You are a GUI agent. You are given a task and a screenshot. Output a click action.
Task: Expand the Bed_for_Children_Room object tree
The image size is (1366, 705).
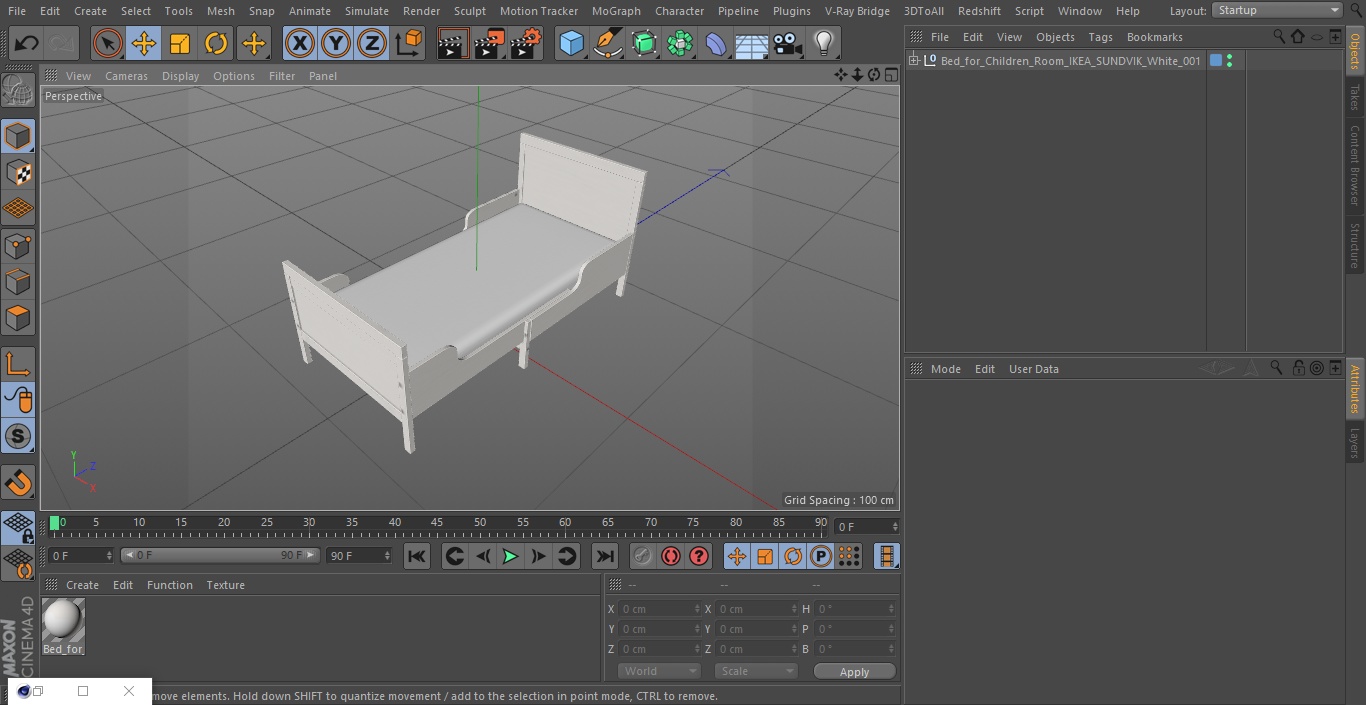[x=913, y=61]
